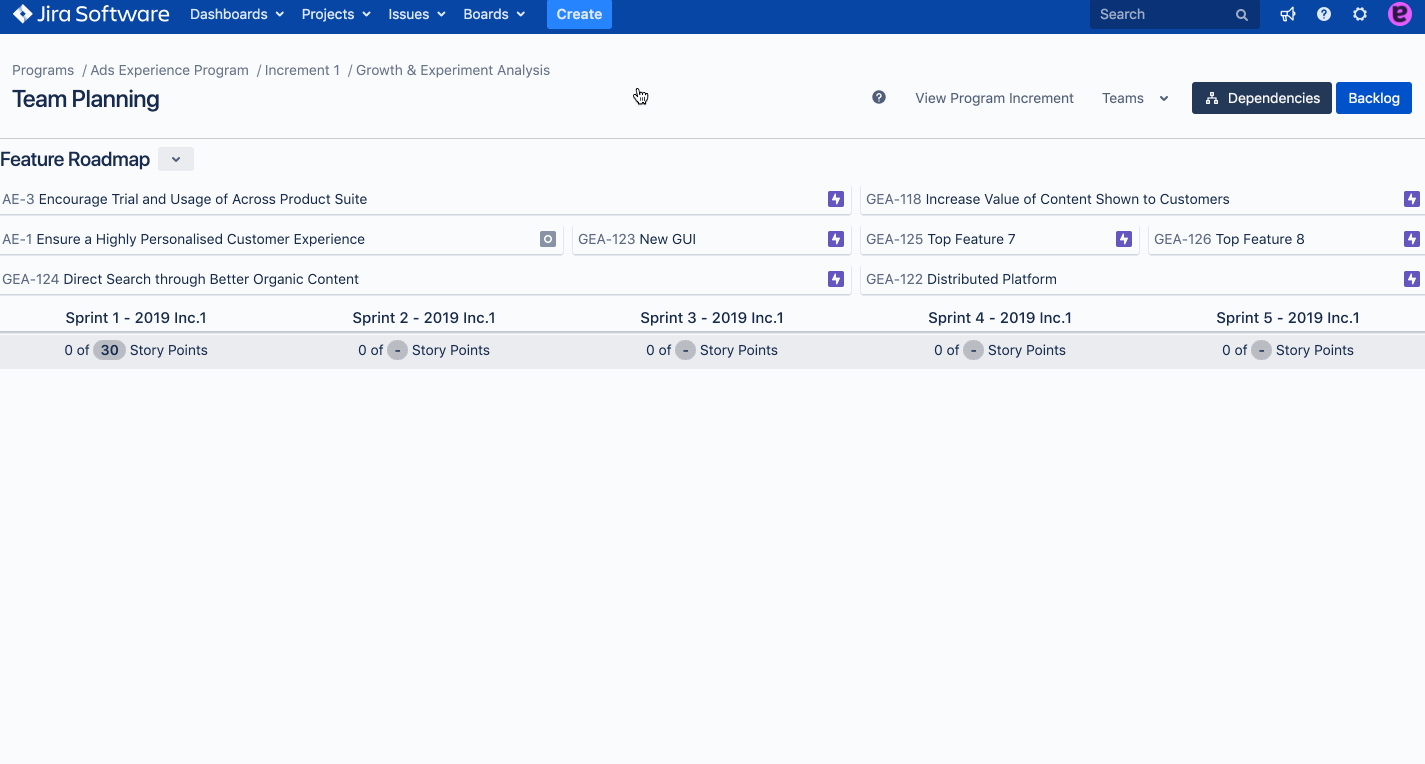The image size is (1425, 764).
Task: Open the Projects menu
Action: click(336, 14)
